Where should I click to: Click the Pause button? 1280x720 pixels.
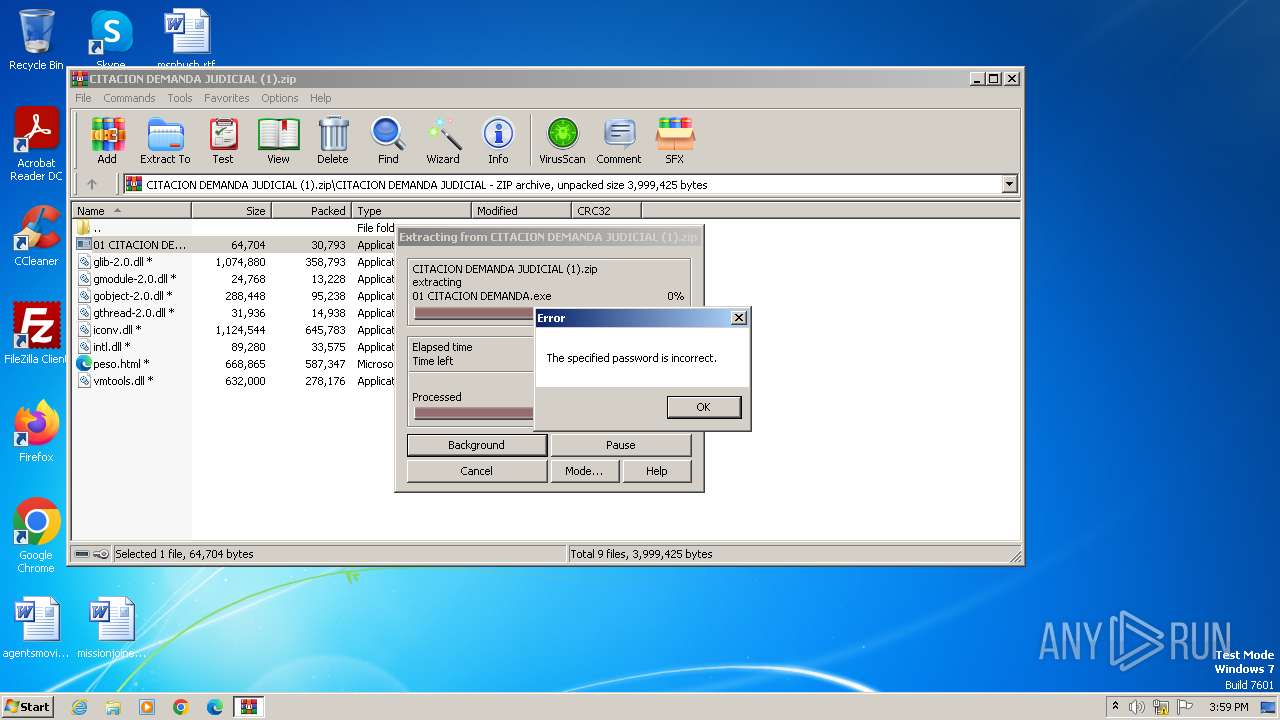pyautogui.click(x=620, y=445)
